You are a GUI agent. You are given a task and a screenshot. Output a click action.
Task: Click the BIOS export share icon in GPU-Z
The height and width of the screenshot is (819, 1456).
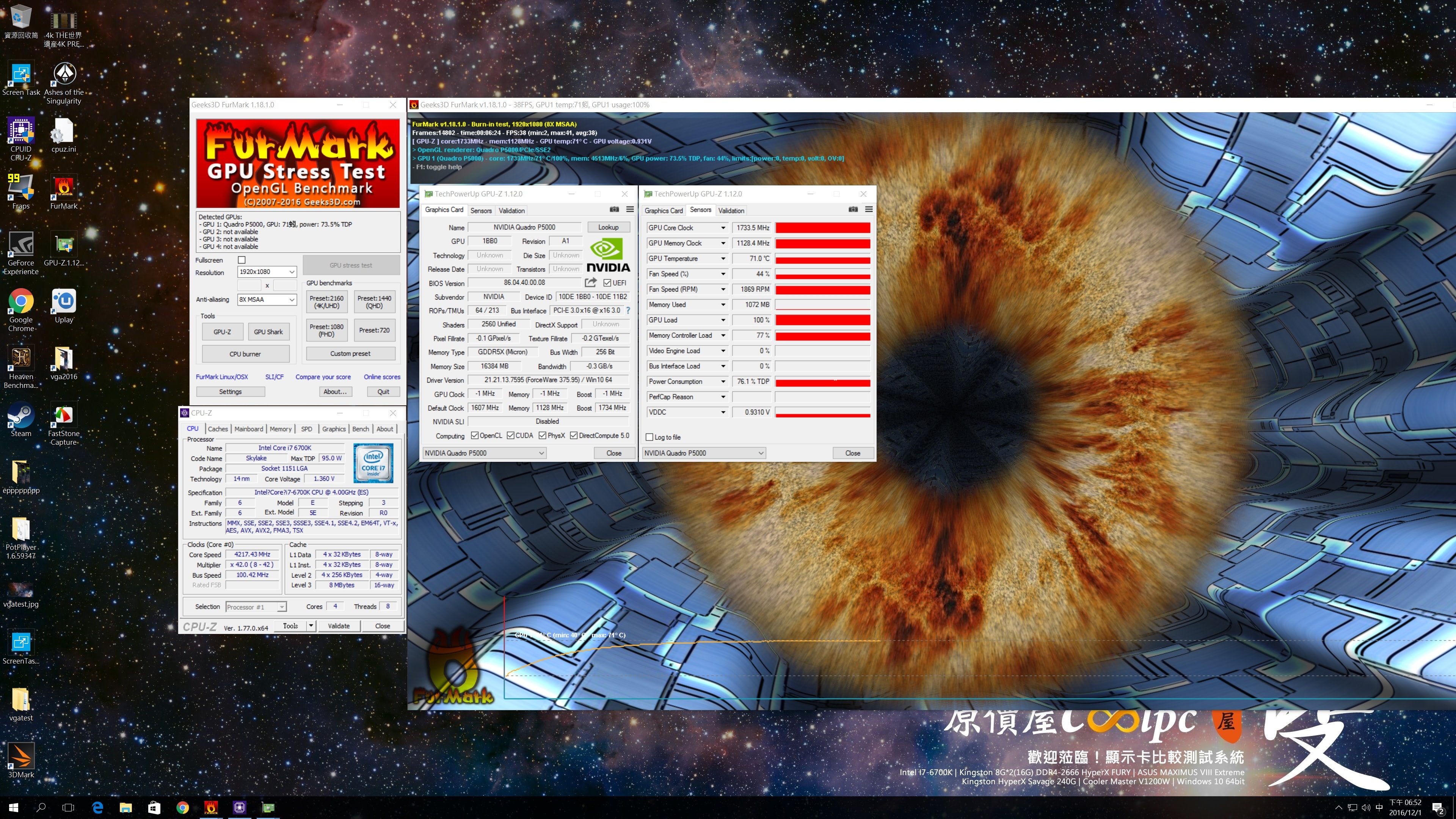pos(591,282)
